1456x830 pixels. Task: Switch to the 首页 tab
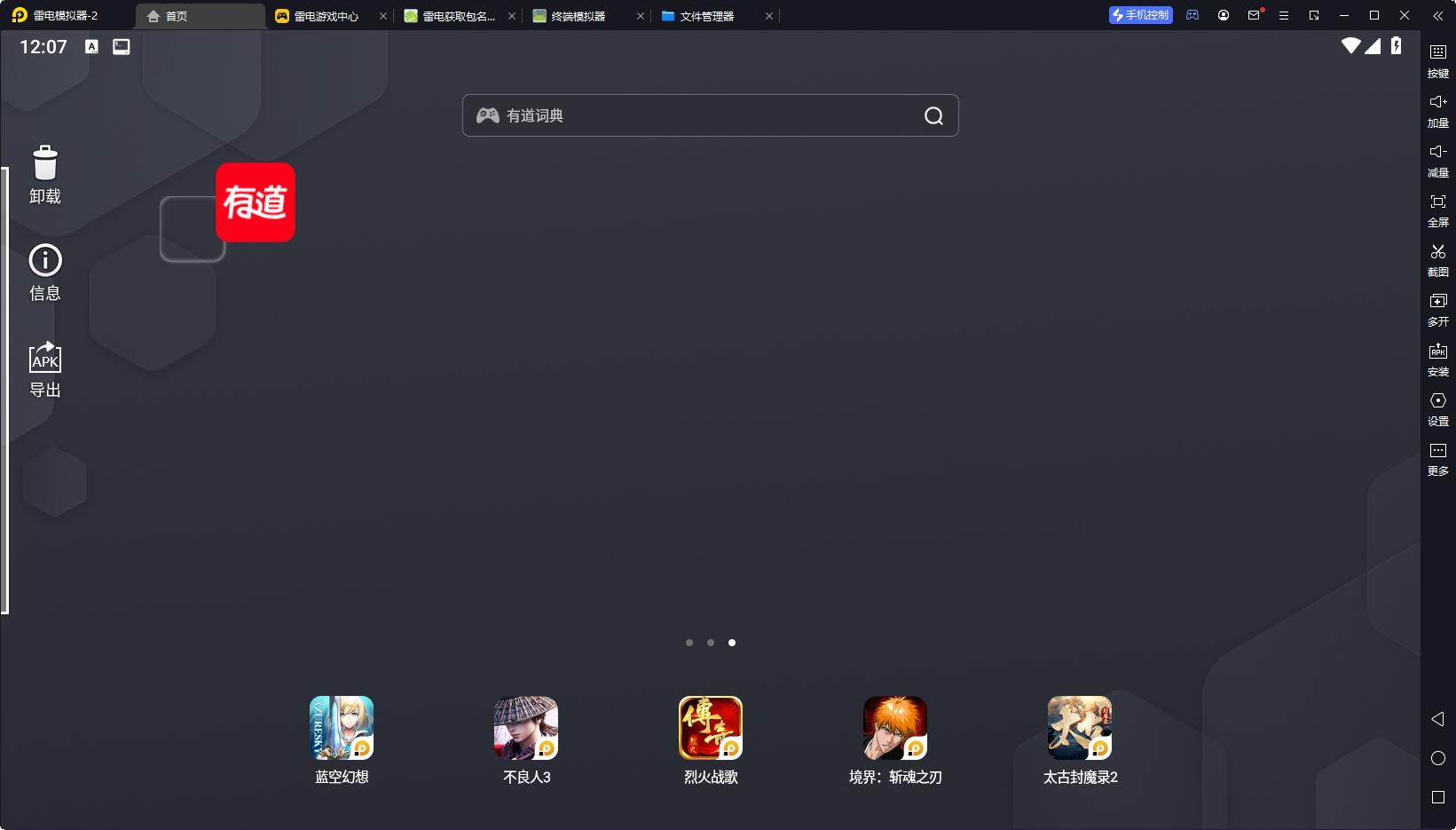pyautogui.click(x=201, y=16)
